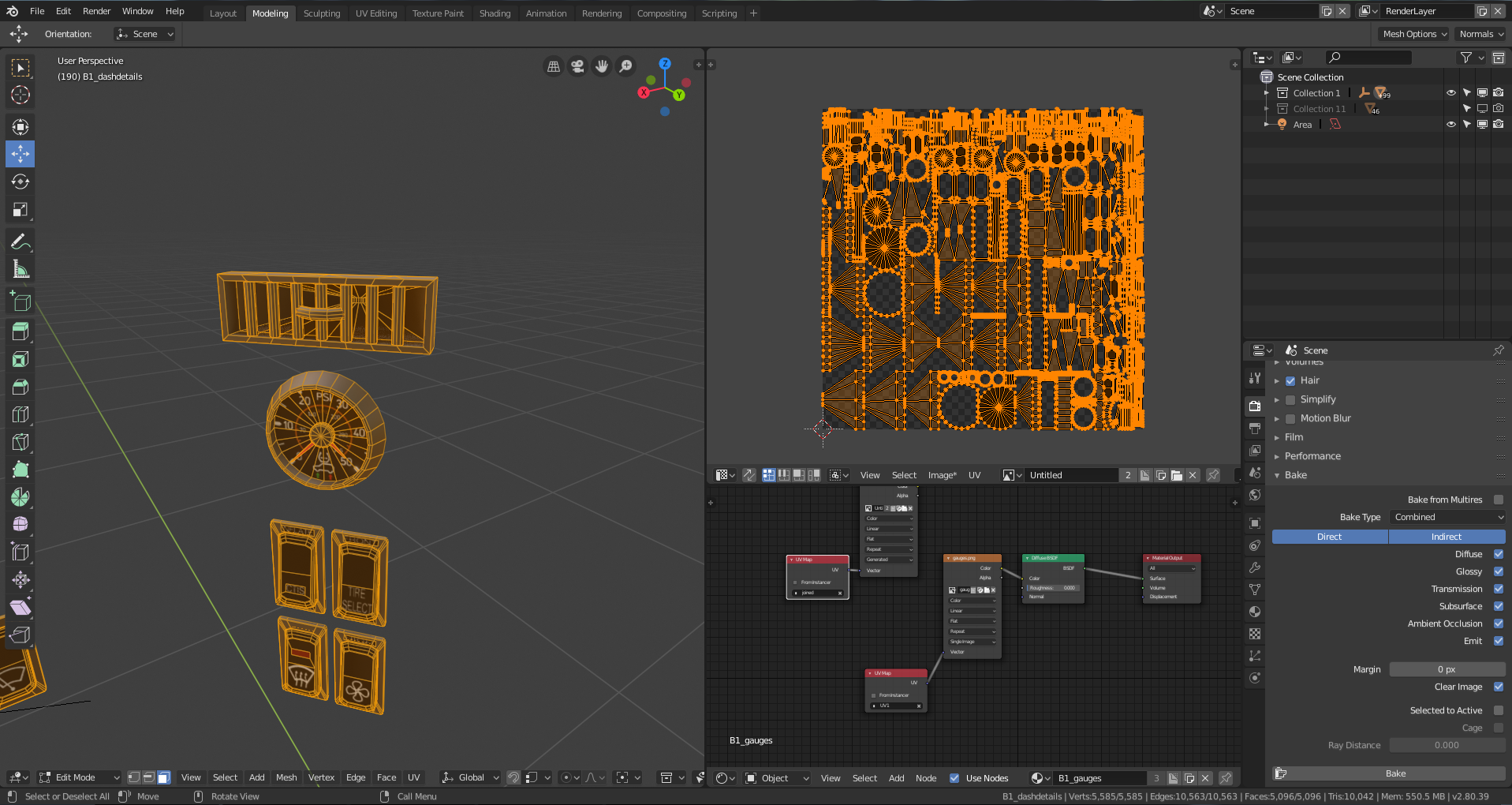Uncheck the Ambient Occlusion checkbox
The image size is (1512, 805).
tap(1499, 623)
